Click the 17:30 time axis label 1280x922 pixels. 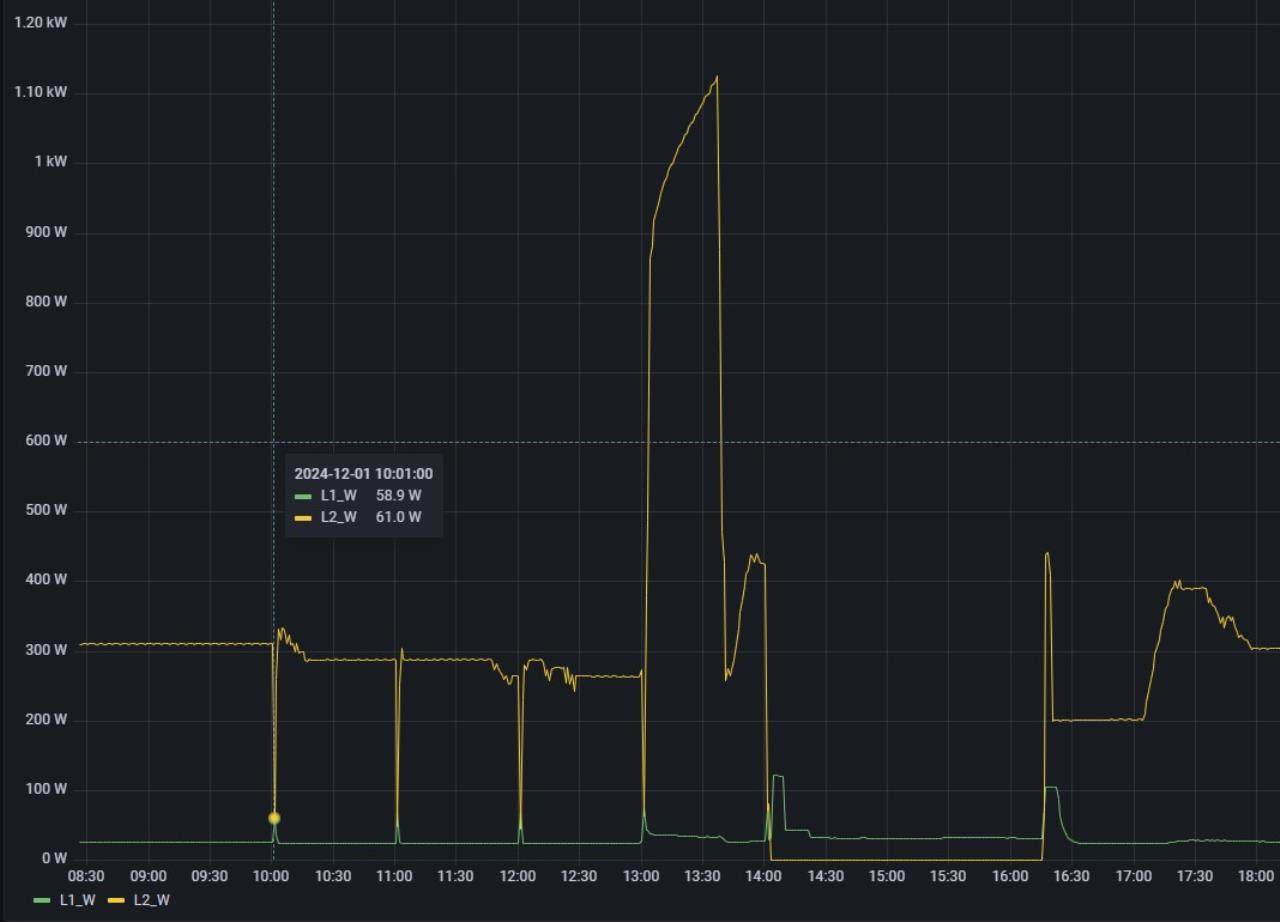click(1195, 876)
